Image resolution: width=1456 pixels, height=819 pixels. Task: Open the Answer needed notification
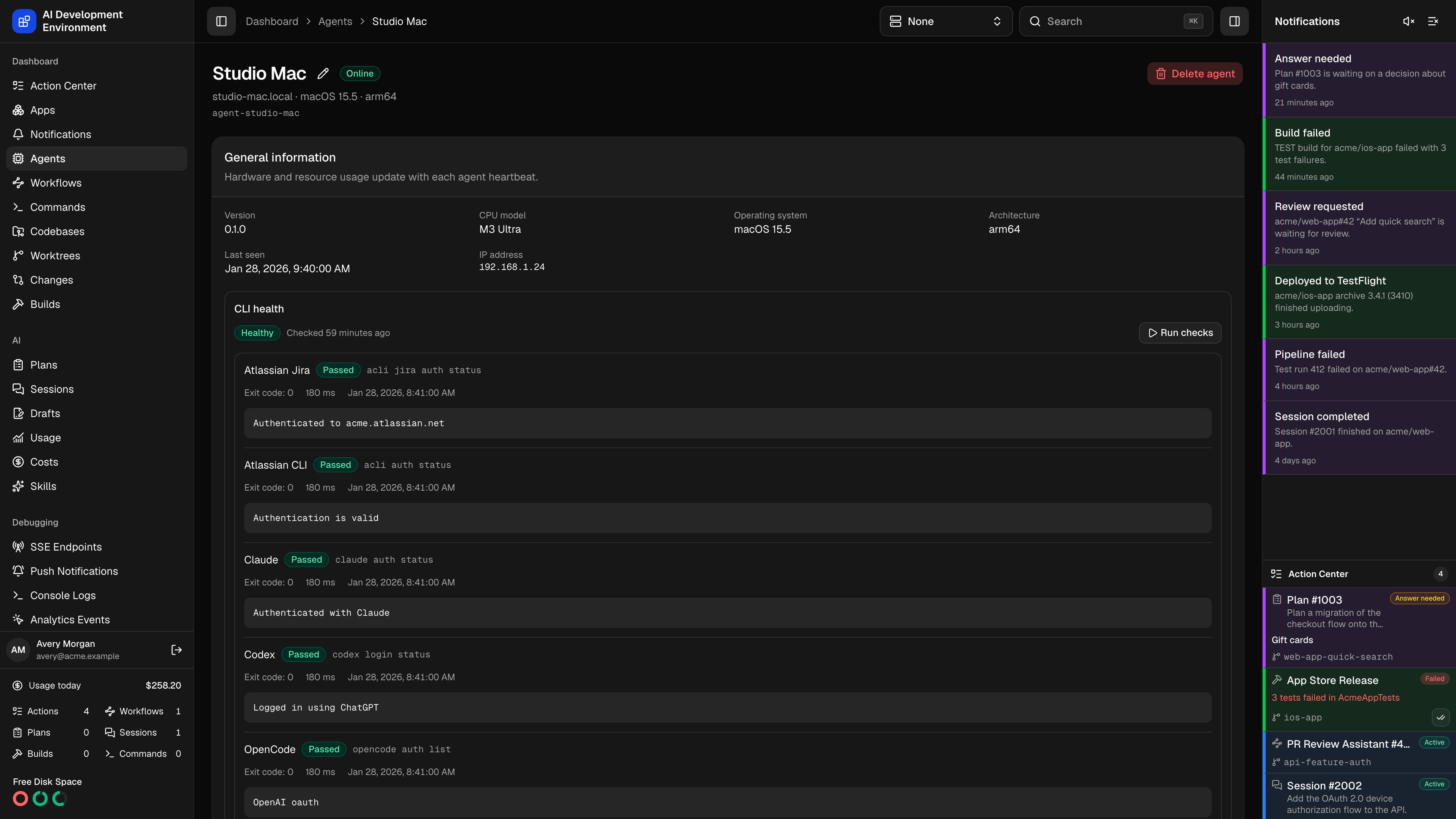[1359, 80]
